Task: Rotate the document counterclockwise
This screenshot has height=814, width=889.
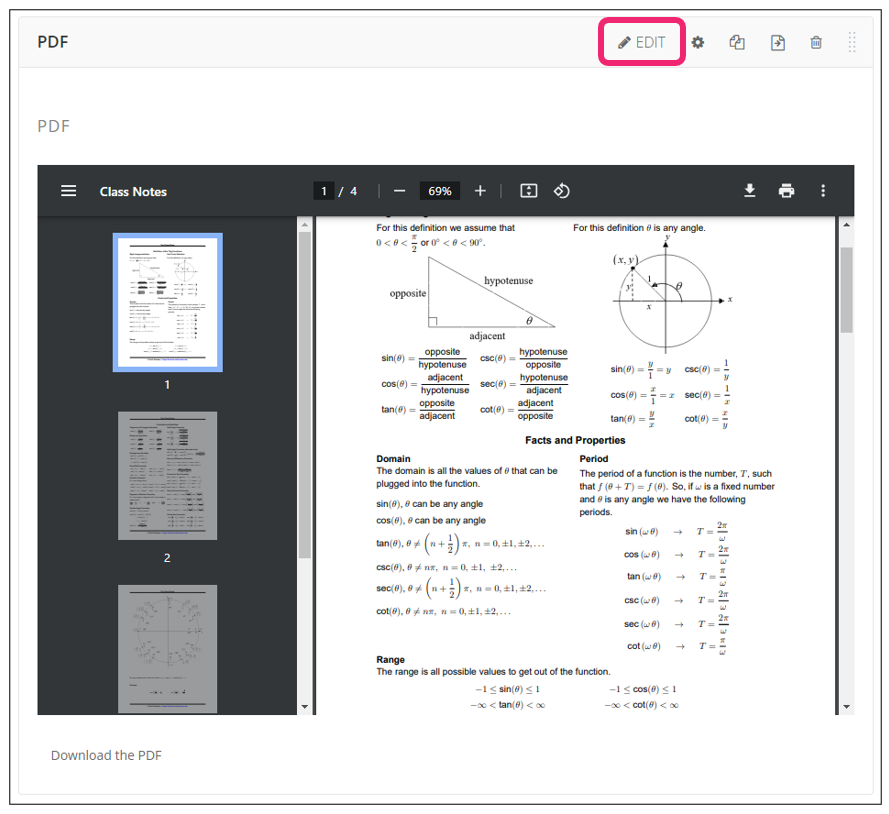Action: tap(562, 191)
